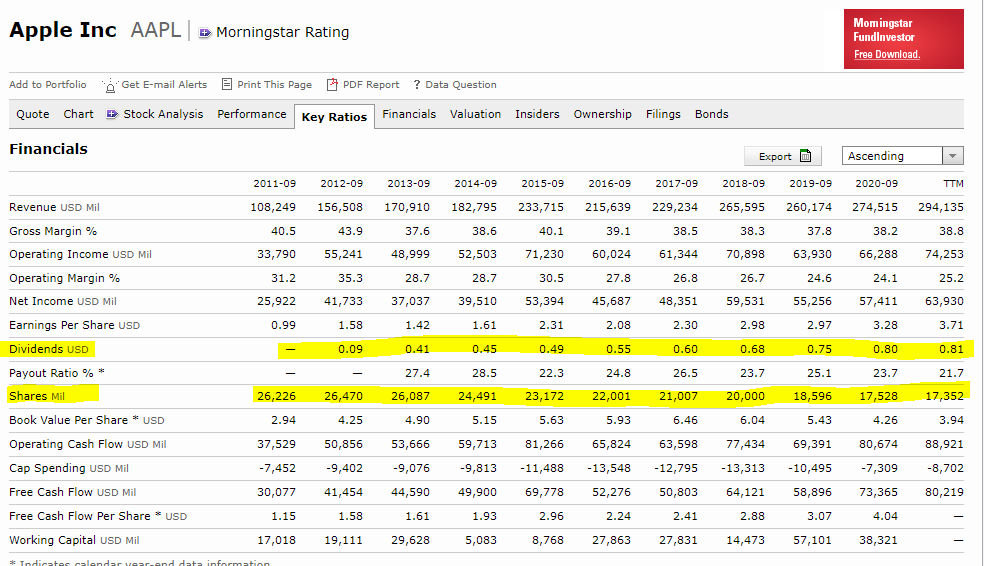This screenshot has height=566, width=984.
Task: Click TTM revenue value 294,135
Action: tap(941, 208)
